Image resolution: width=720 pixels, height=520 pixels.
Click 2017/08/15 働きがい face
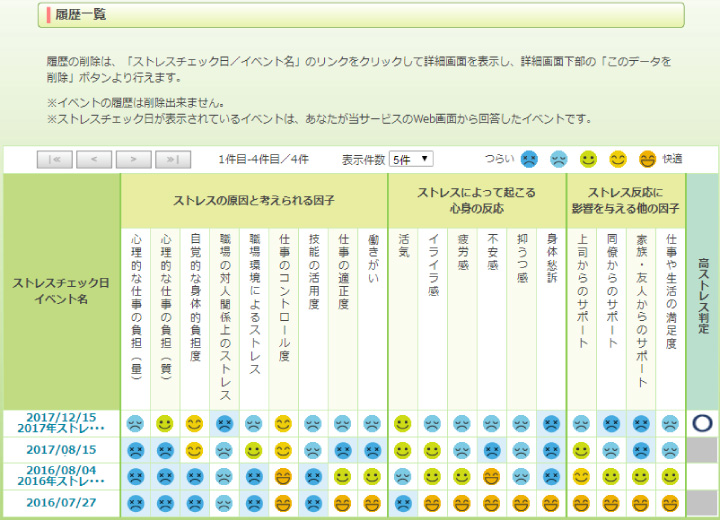click(x=372, y=451)
